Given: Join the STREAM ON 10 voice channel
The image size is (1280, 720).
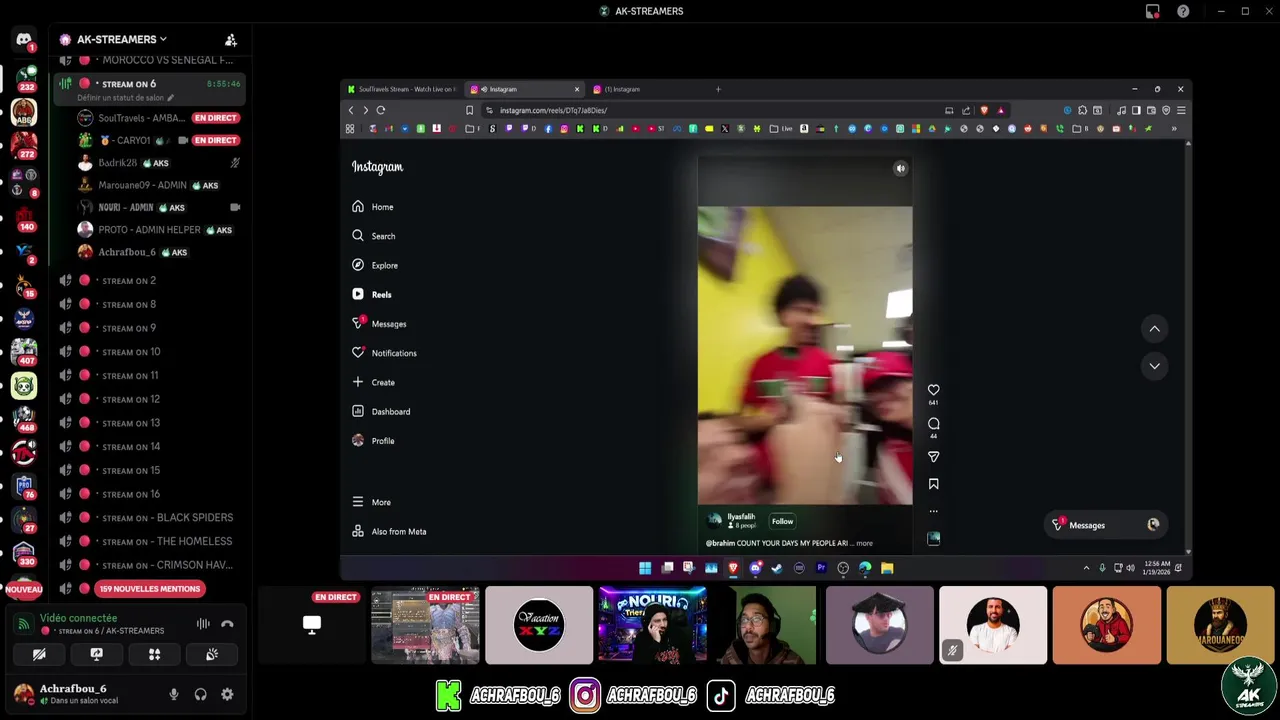Looking at the screenshot, I should [x=150, y=352].
